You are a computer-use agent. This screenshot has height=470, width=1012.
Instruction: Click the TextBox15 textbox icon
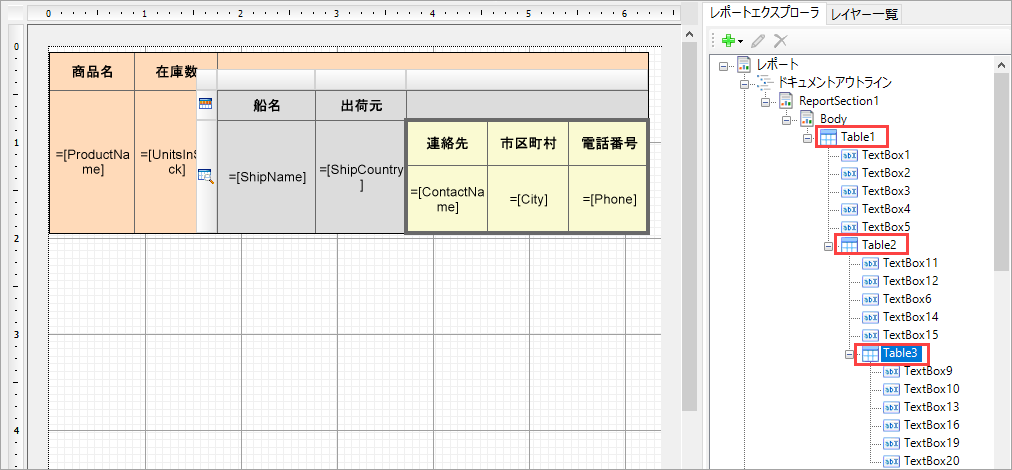[x=871, y=336]
